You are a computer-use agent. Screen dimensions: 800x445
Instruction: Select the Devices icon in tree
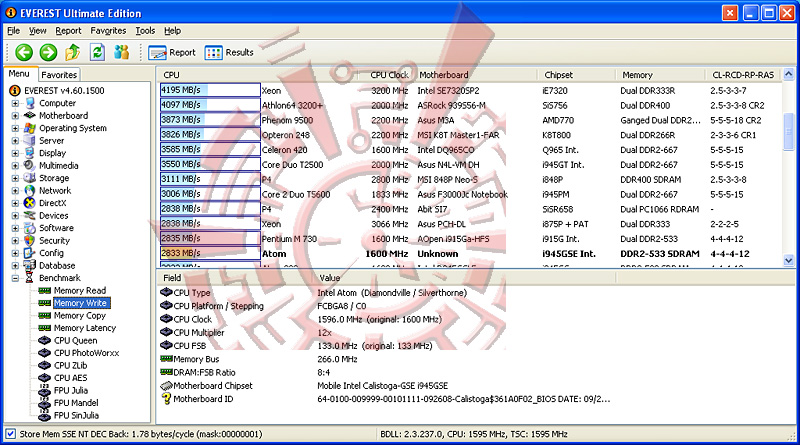pyautogui.click(x=30, y=215)
